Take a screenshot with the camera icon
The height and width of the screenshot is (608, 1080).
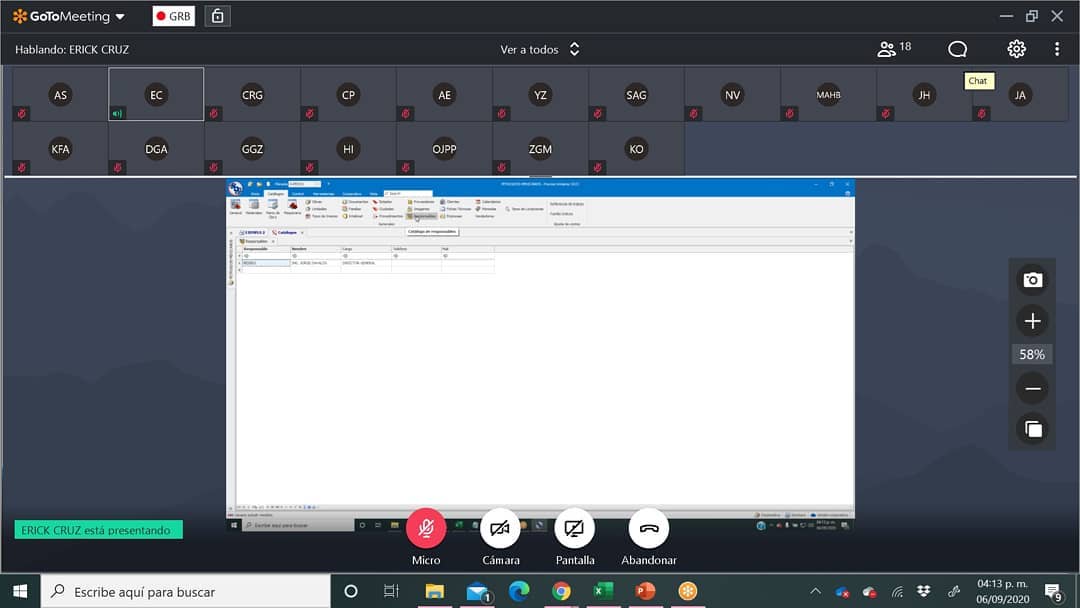click(1032, 280)
